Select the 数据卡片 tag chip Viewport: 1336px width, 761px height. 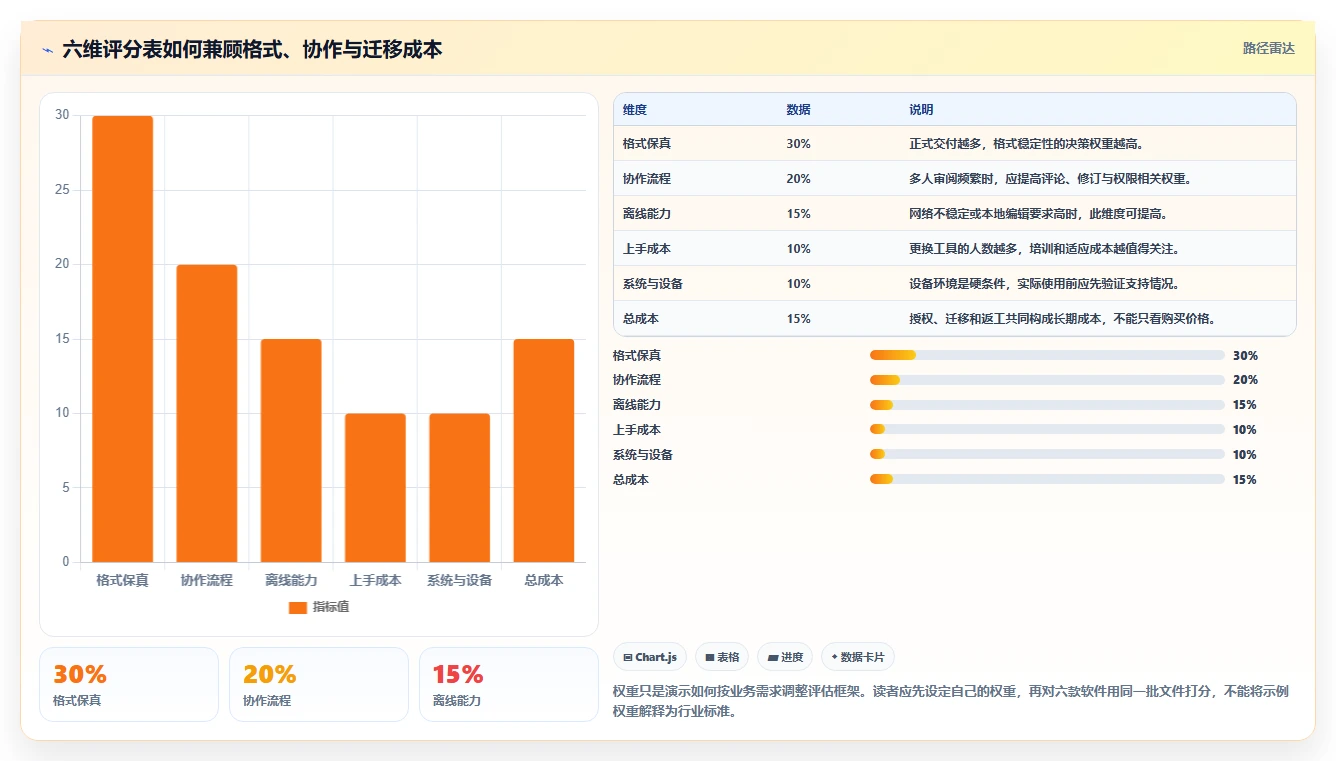tap(858, 657)
